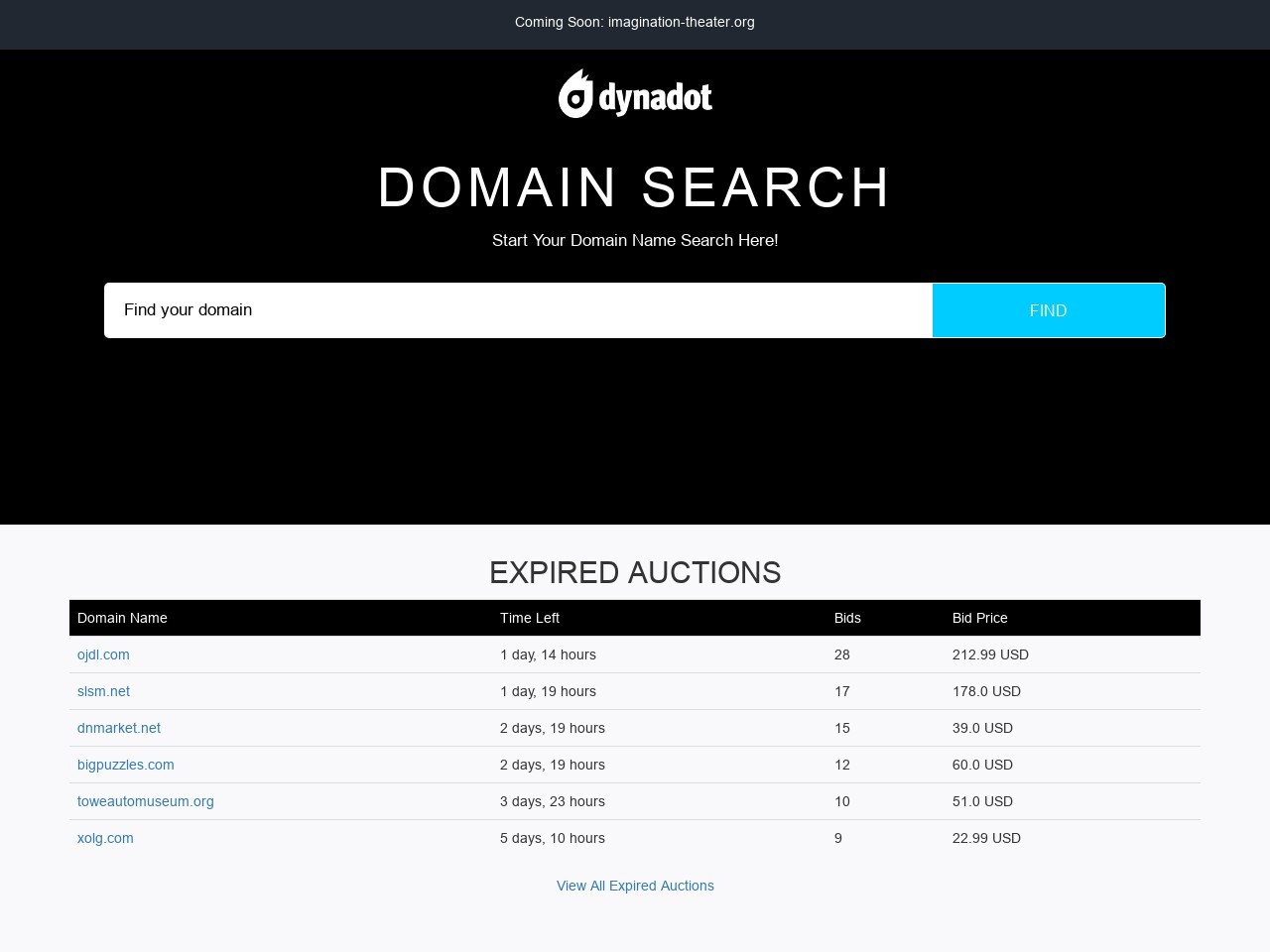Focus the Find your domain field
Screen dimensions: 1270x952
pos(518,310)
